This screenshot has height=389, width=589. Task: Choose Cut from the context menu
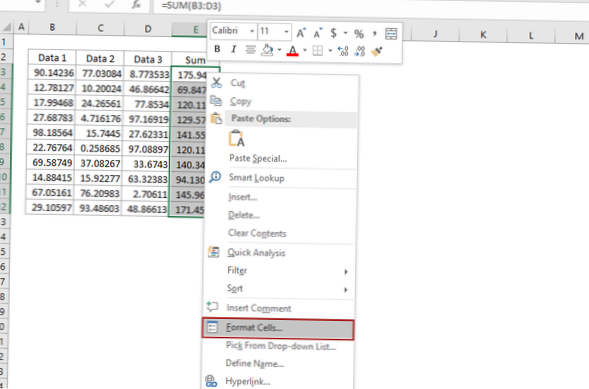(281, 83)
